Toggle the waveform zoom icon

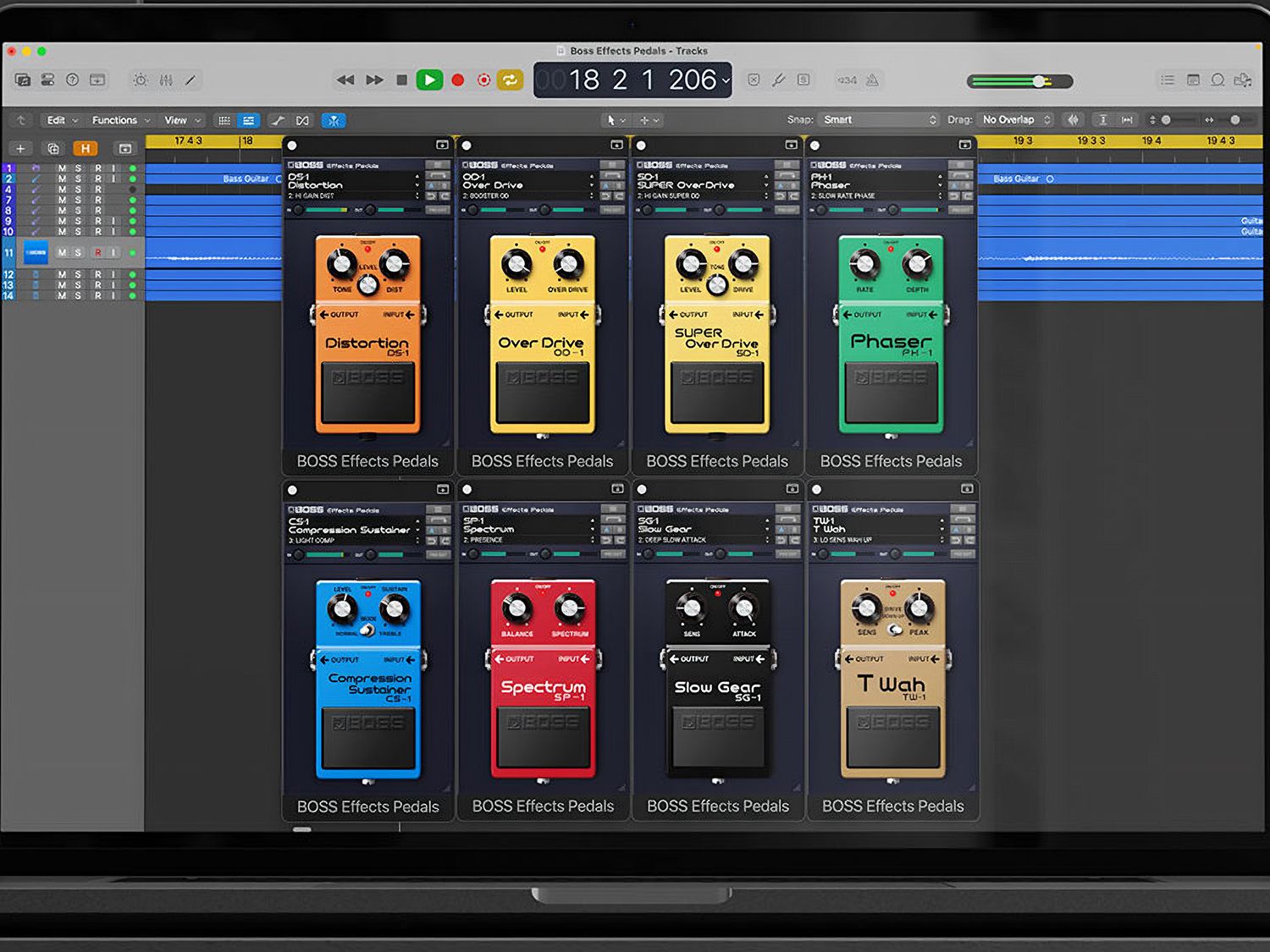(1074, 119)
